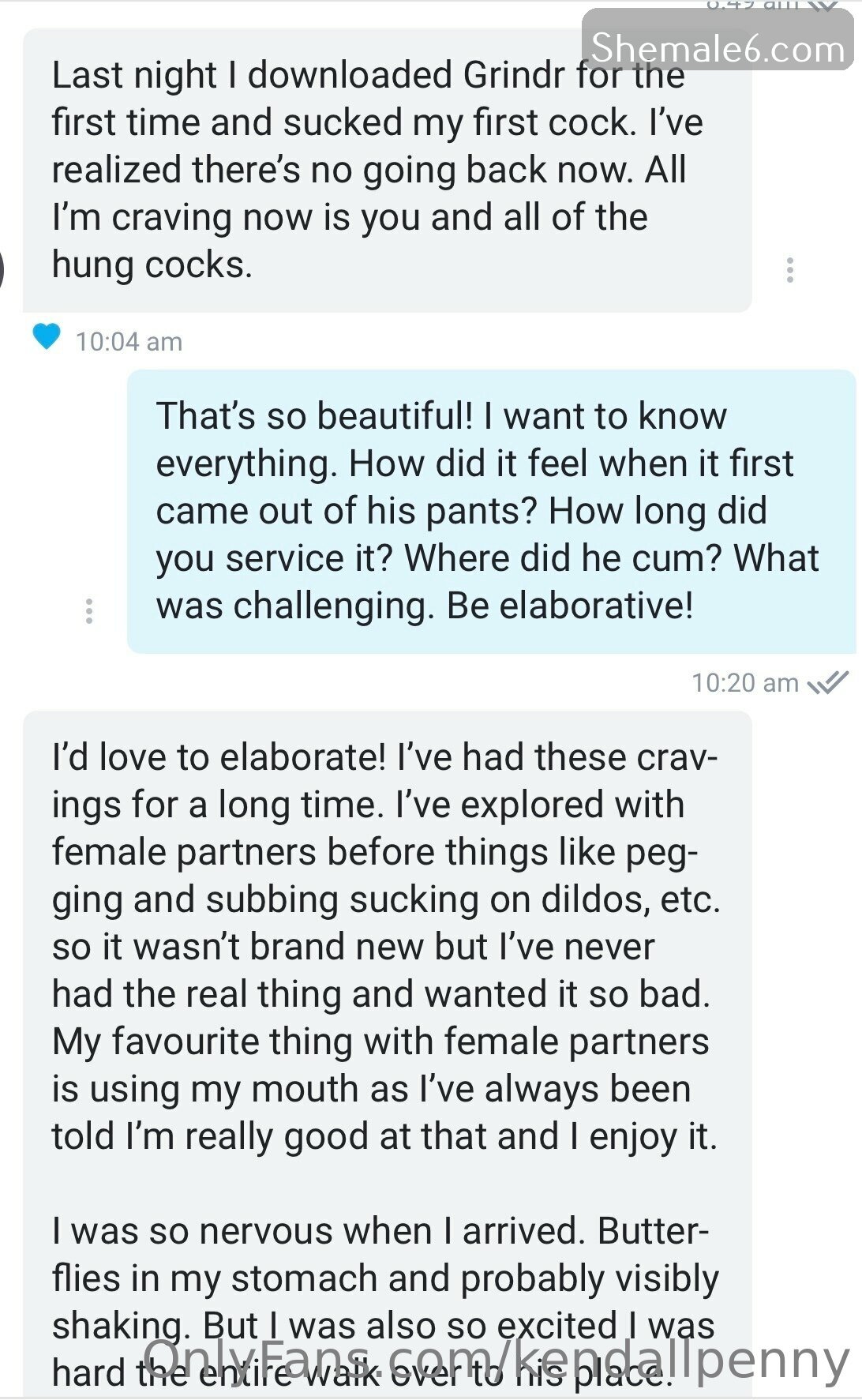Viewport: 862px width, 1400px height.
Task: Select the blue "That's so beautiful!" sent bubble
Action: [491, 512]
